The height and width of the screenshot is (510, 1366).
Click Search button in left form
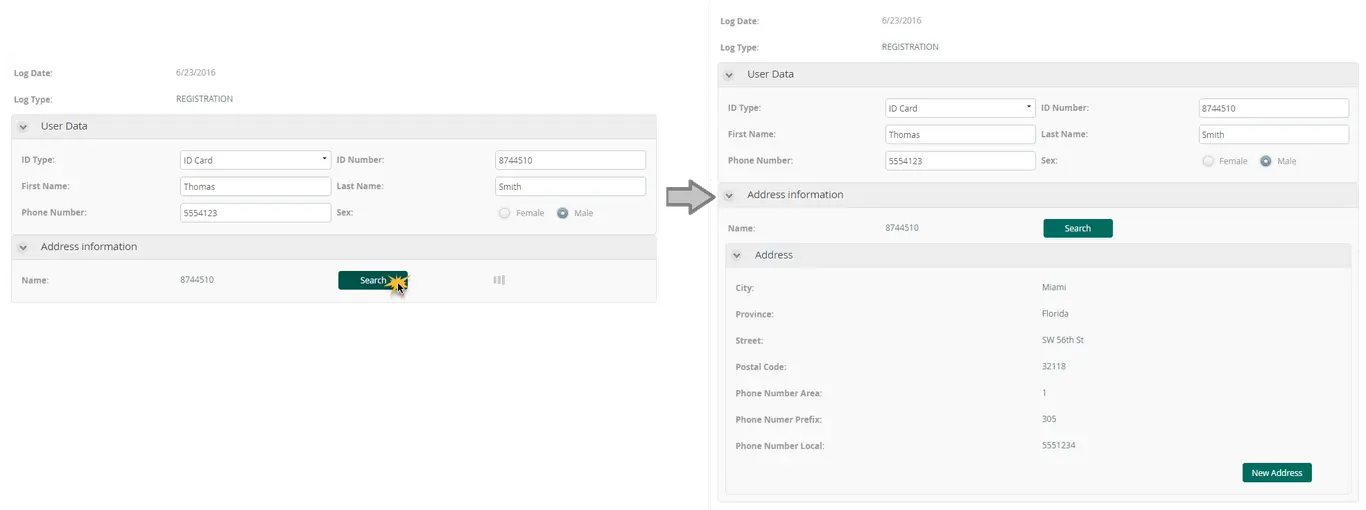373,280
